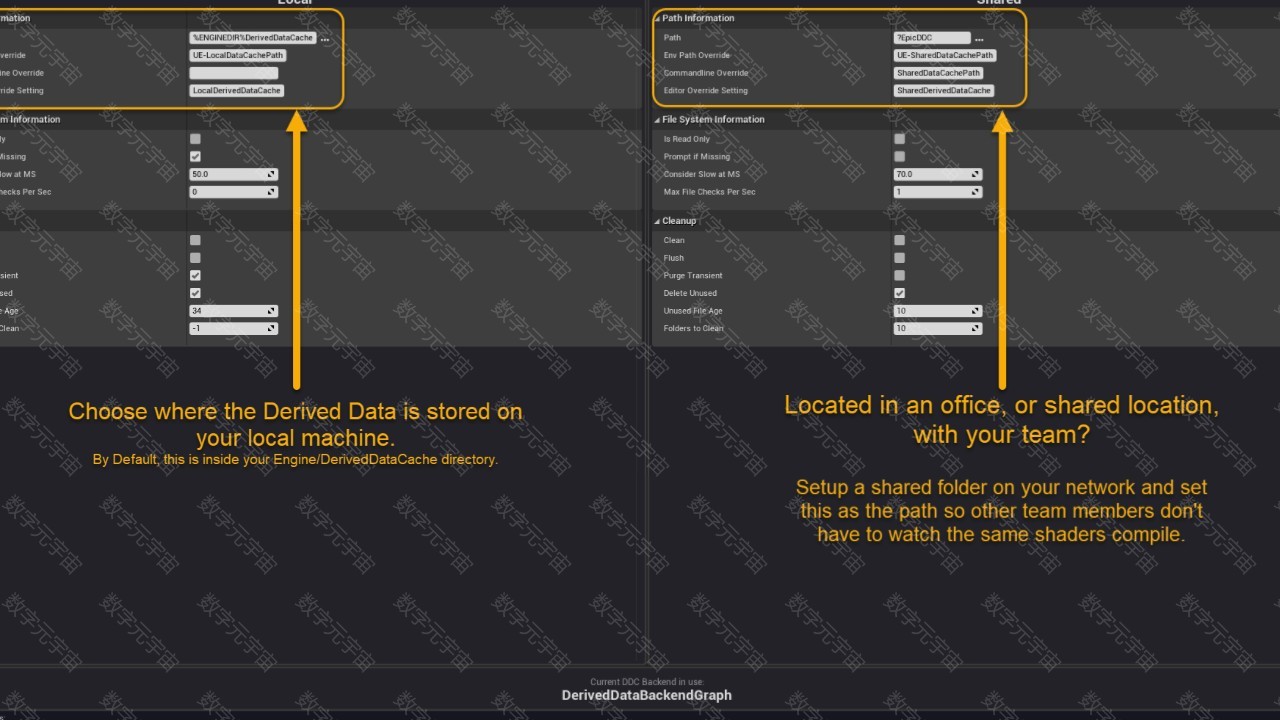
Task: Click the Shared 'Editor Override Setting' label
Action: 706,91
